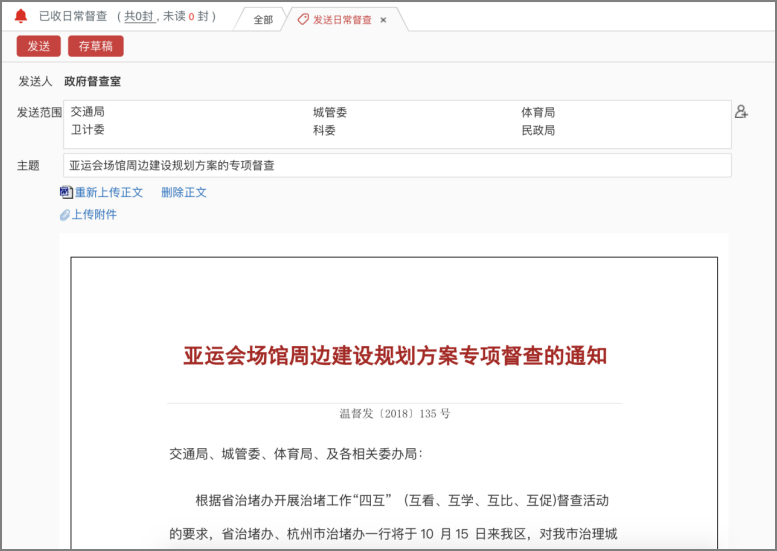Click the 上传附件 link text

pyautogui.click(x=94, y=214)
